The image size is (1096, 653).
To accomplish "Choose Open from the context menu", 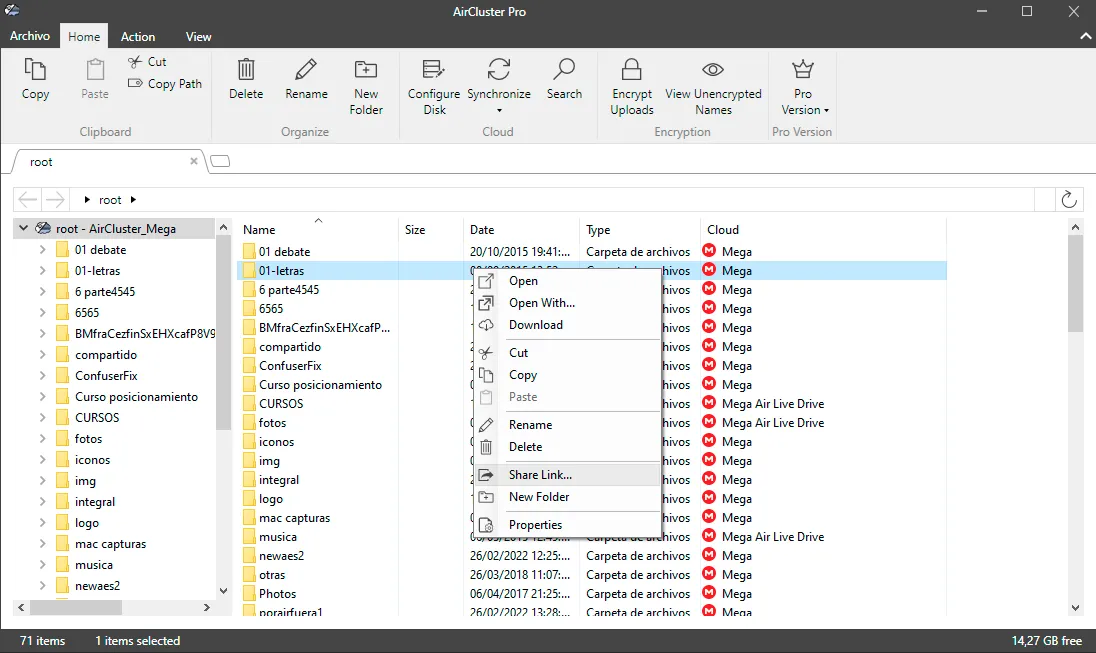I will click(x=567, y=280).
